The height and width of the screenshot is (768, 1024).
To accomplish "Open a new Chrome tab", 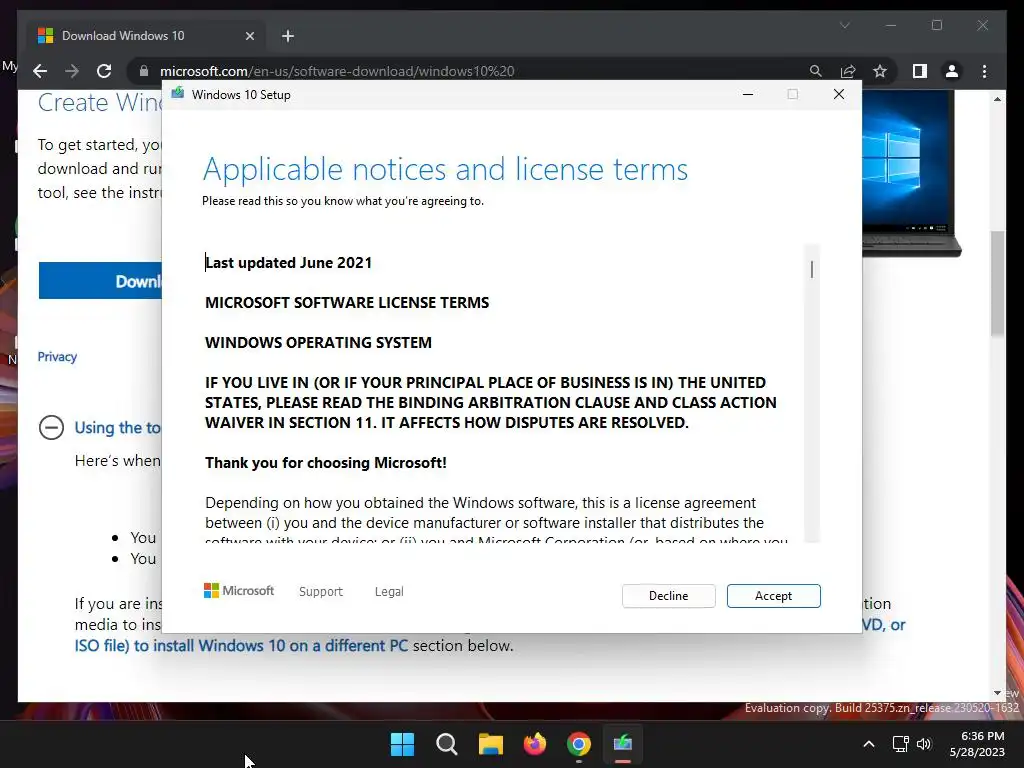I will [x=288, y=36].
